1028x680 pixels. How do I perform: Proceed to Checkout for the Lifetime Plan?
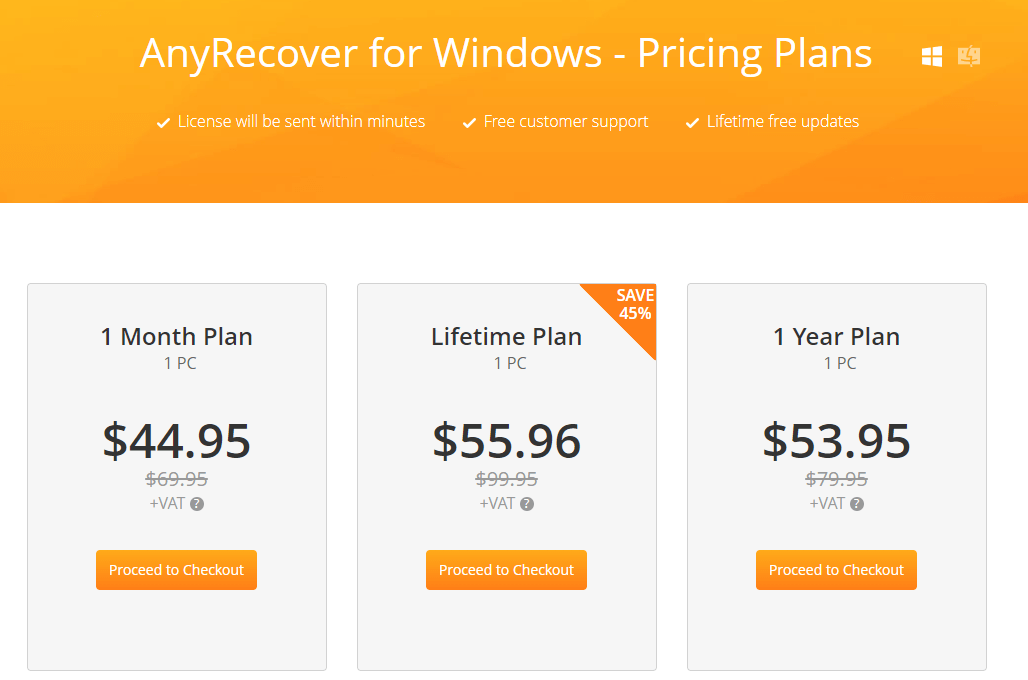point(506,569)
